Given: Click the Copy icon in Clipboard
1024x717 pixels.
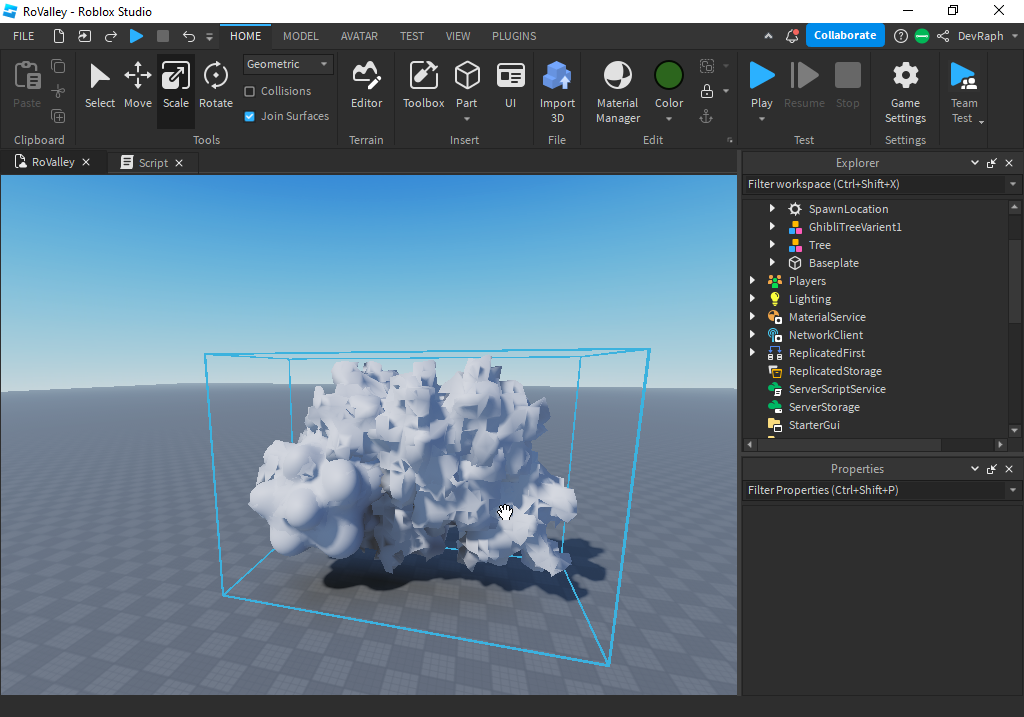Looking at the screenshot, I should click(x=58, y=66).
